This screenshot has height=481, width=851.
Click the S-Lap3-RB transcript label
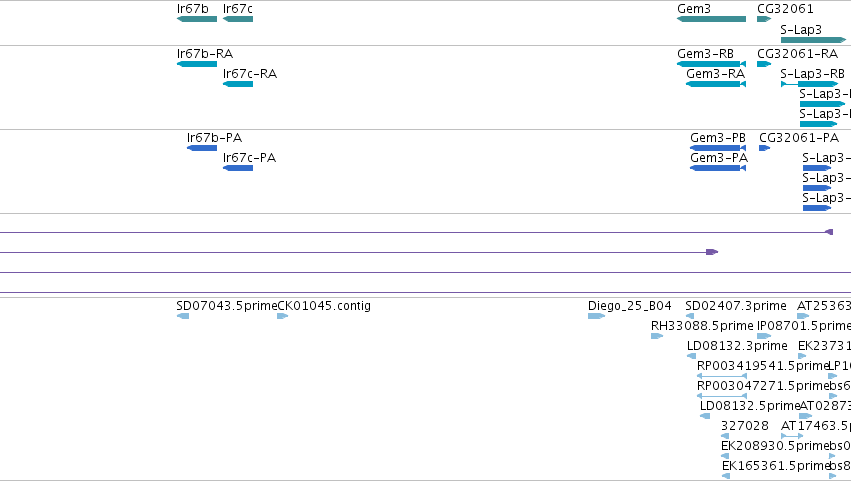[x=812, y=73]
